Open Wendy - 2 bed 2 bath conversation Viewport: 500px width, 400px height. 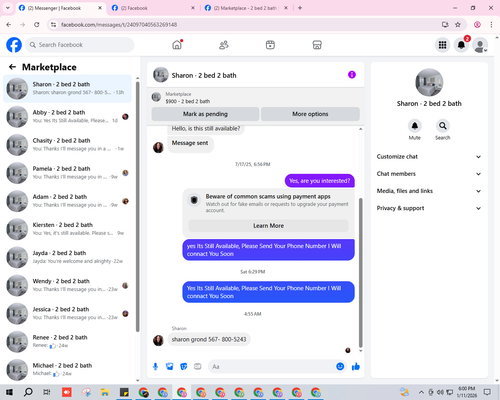click(67, 285)
